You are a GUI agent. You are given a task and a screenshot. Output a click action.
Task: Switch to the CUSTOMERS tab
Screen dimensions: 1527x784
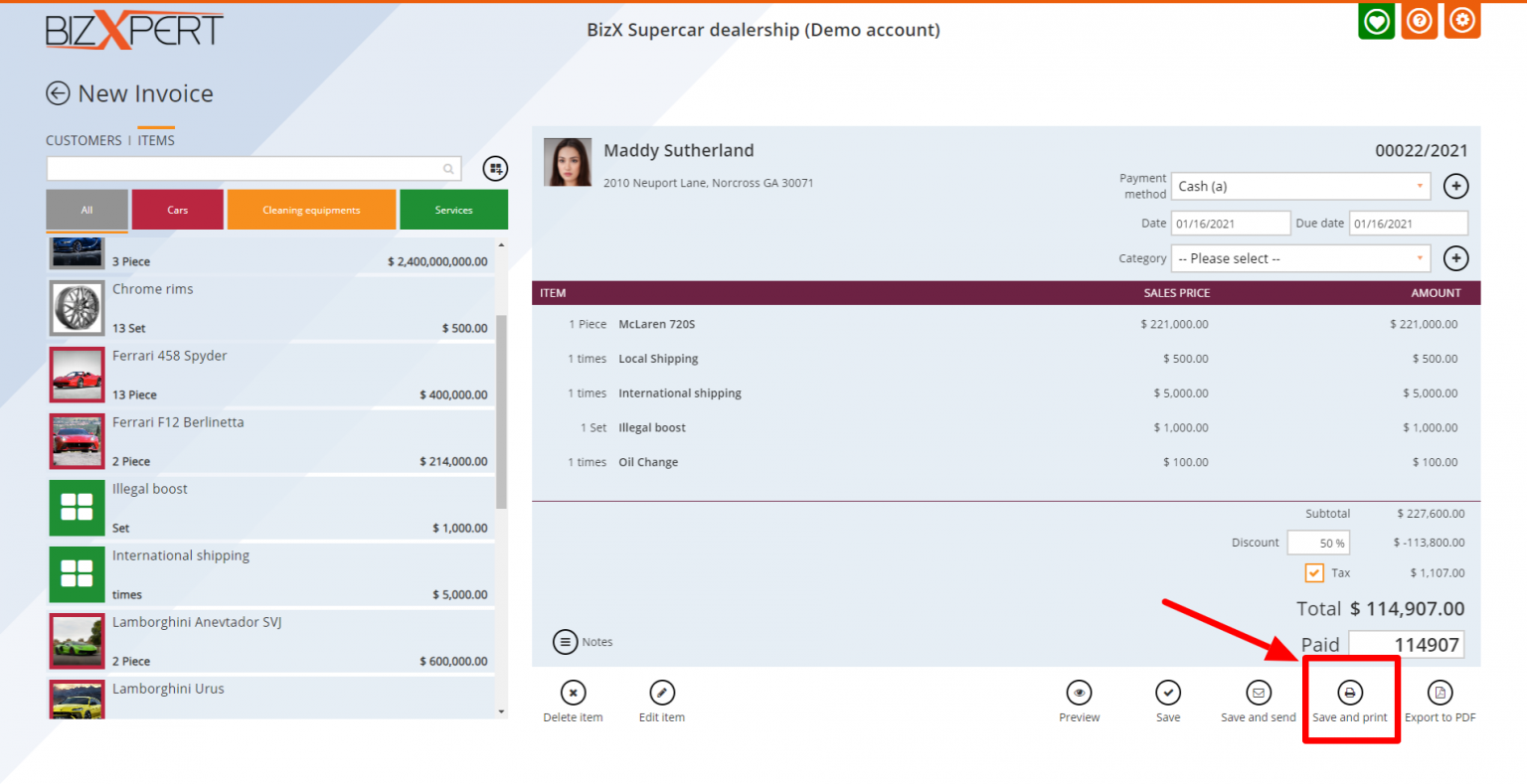[x=84, y=141]
